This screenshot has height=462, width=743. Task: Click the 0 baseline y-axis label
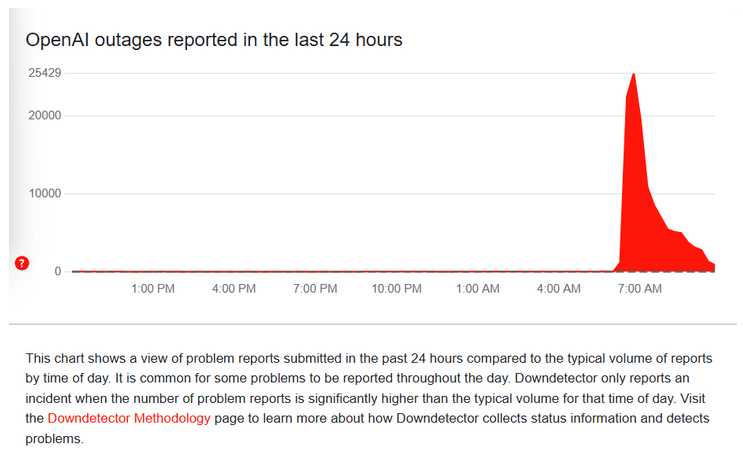[x=58, y=271]
